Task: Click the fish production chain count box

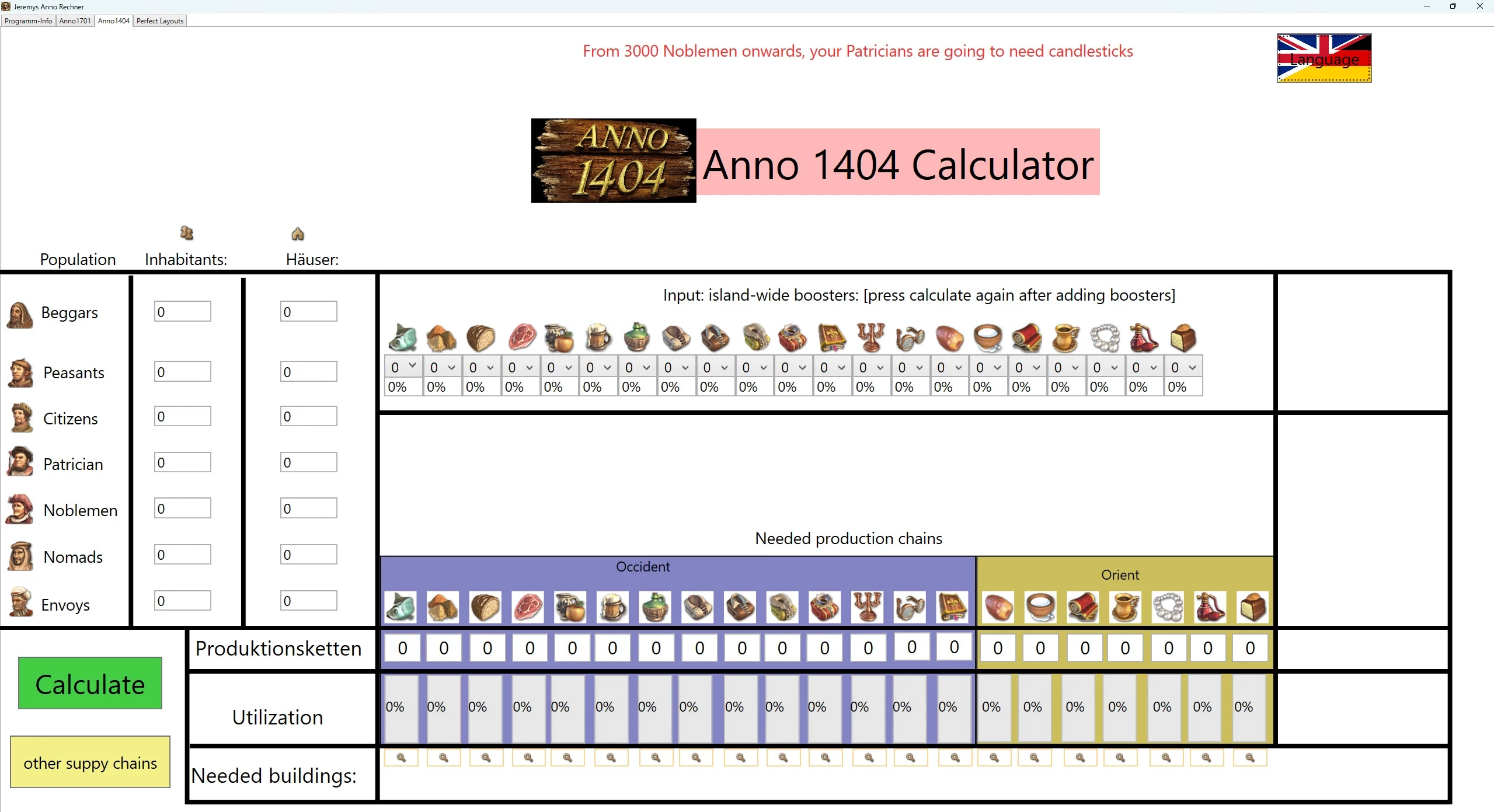Action: pos(402,648)
